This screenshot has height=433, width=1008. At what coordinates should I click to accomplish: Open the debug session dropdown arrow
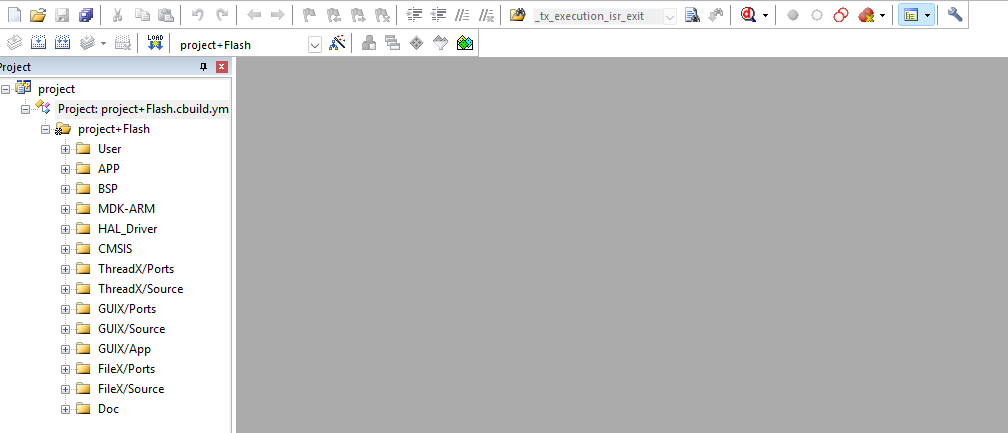click(x=765, y=15)
